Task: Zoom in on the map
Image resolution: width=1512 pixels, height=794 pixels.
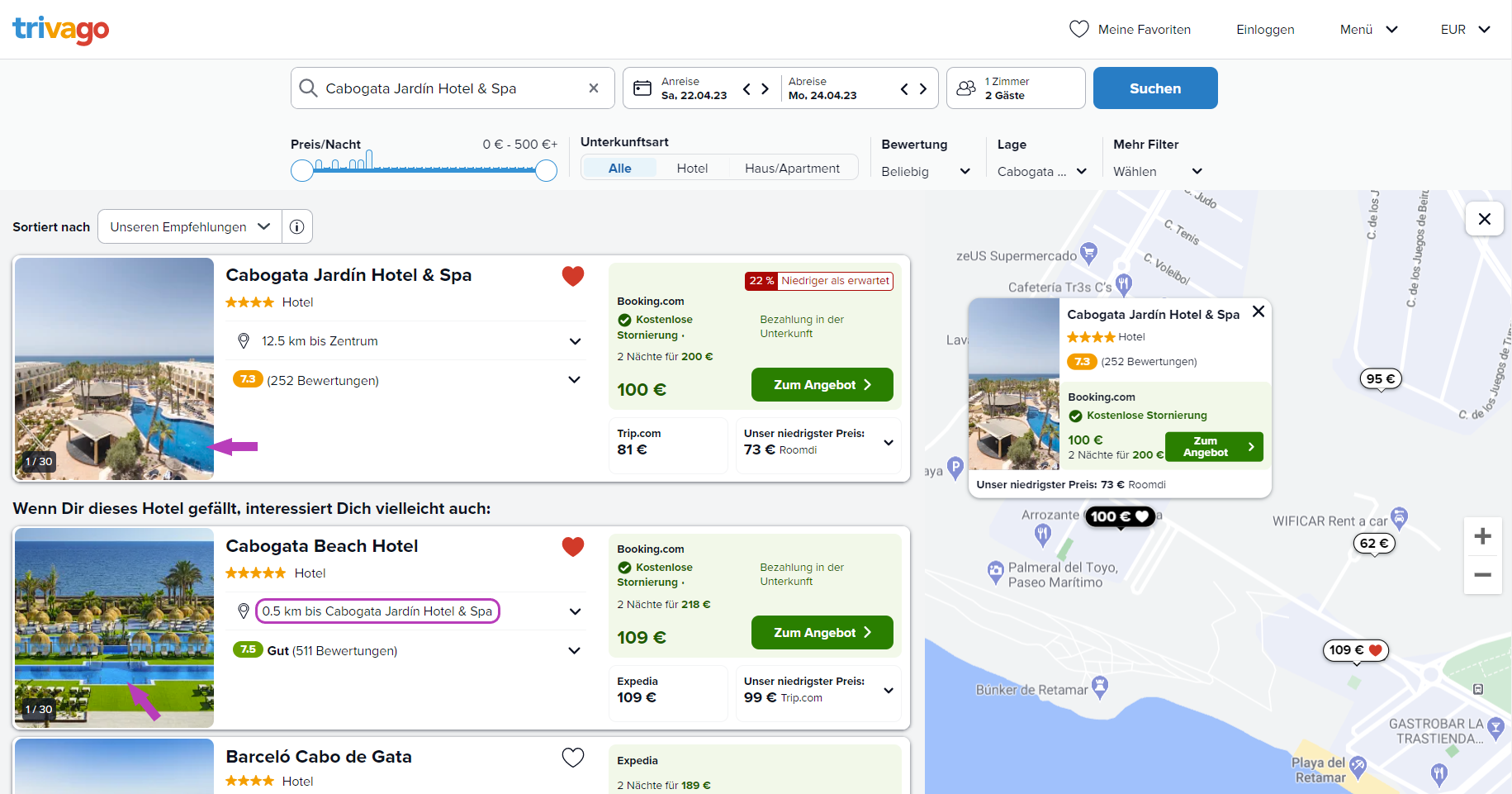Action: [x=1483, y=536]
